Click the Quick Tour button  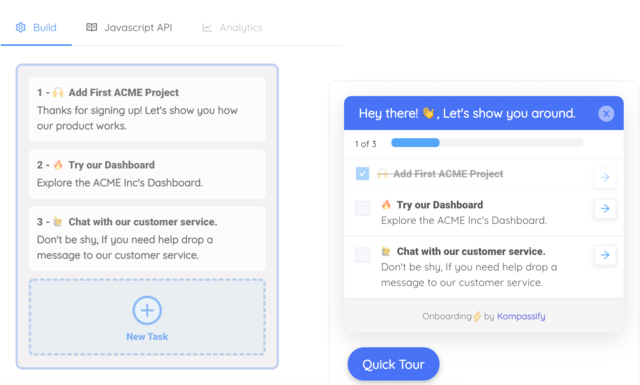point(393,364)
